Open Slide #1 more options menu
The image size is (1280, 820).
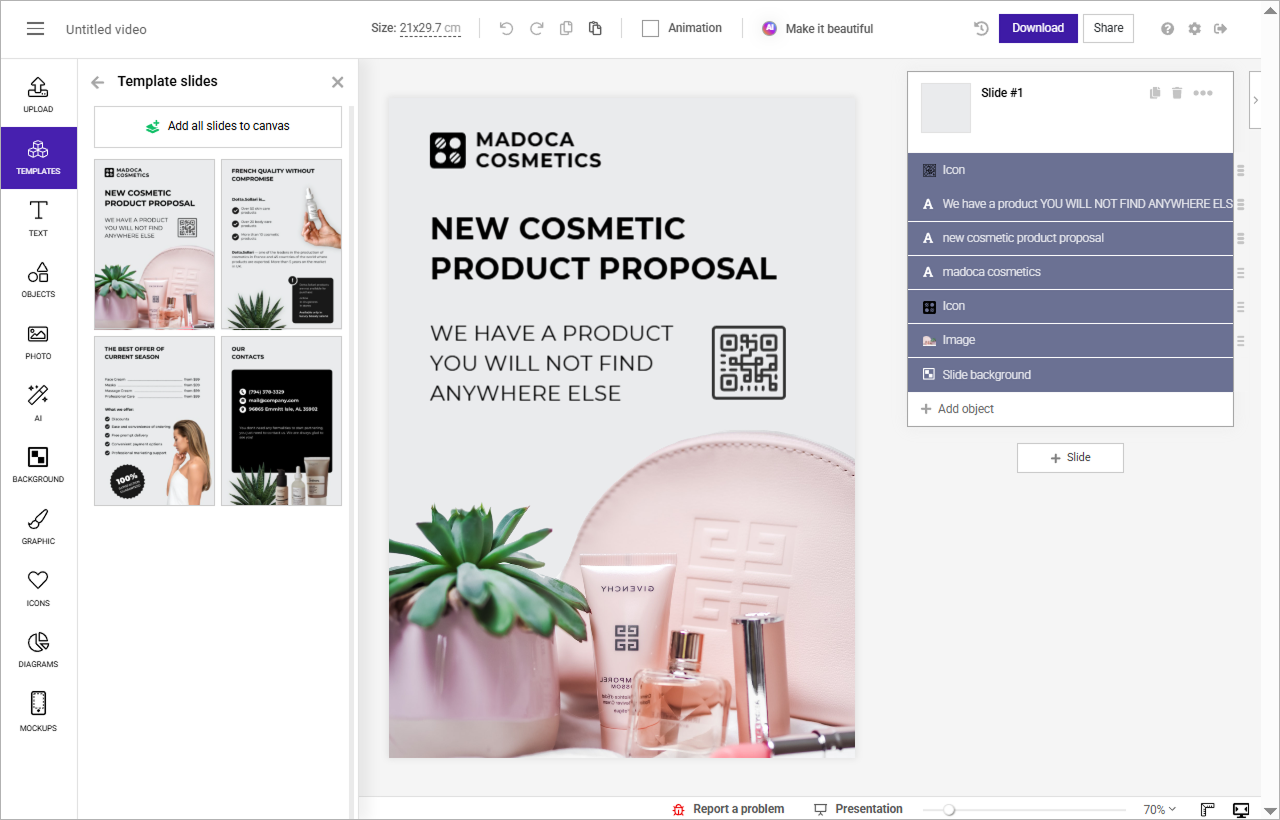(x=1203, y=93)
